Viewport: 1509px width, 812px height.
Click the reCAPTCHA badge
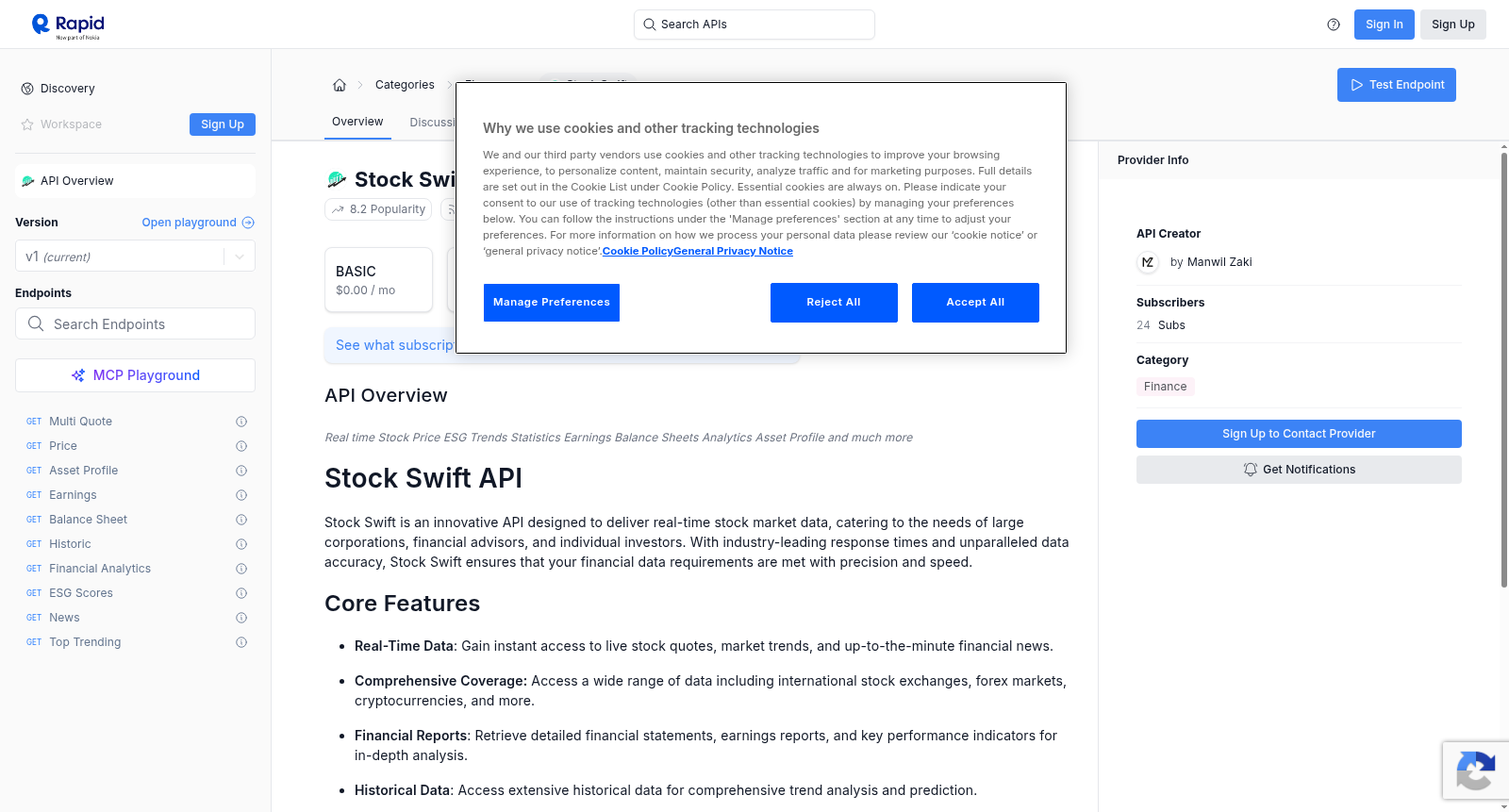[x=1475, y=771]
